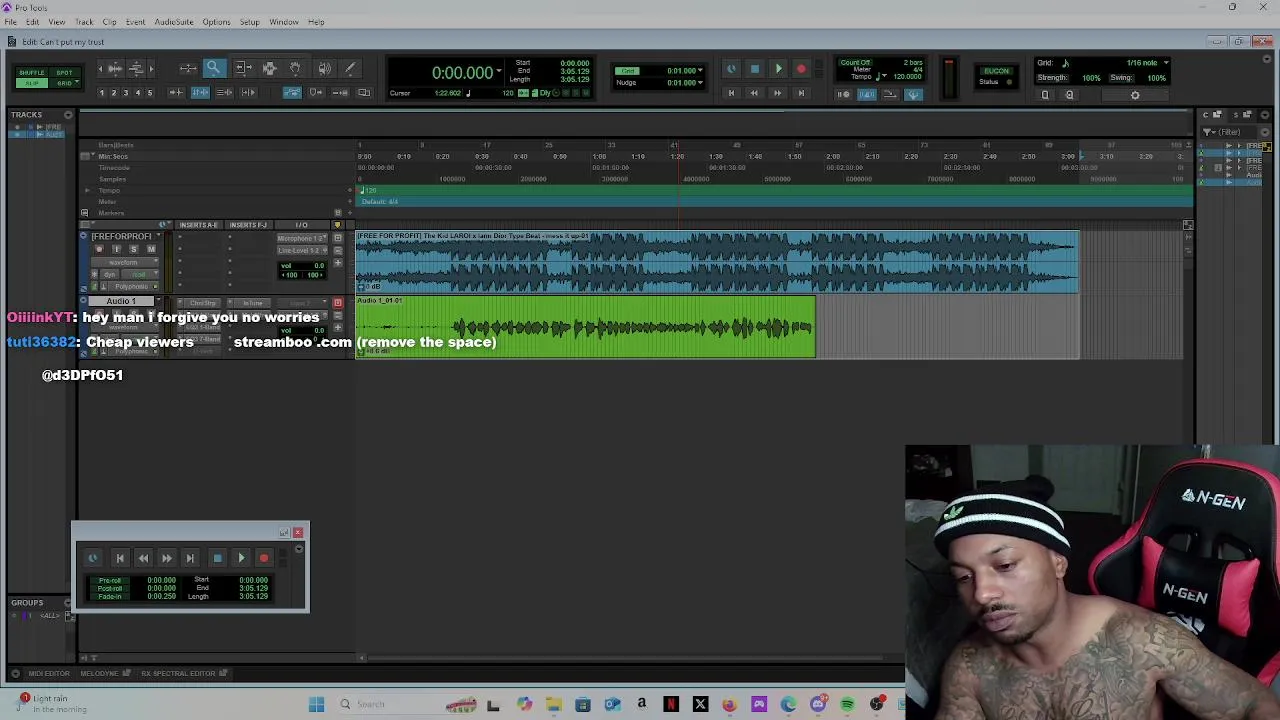Click the red freeze icon on Audio 1

point(338,302)
